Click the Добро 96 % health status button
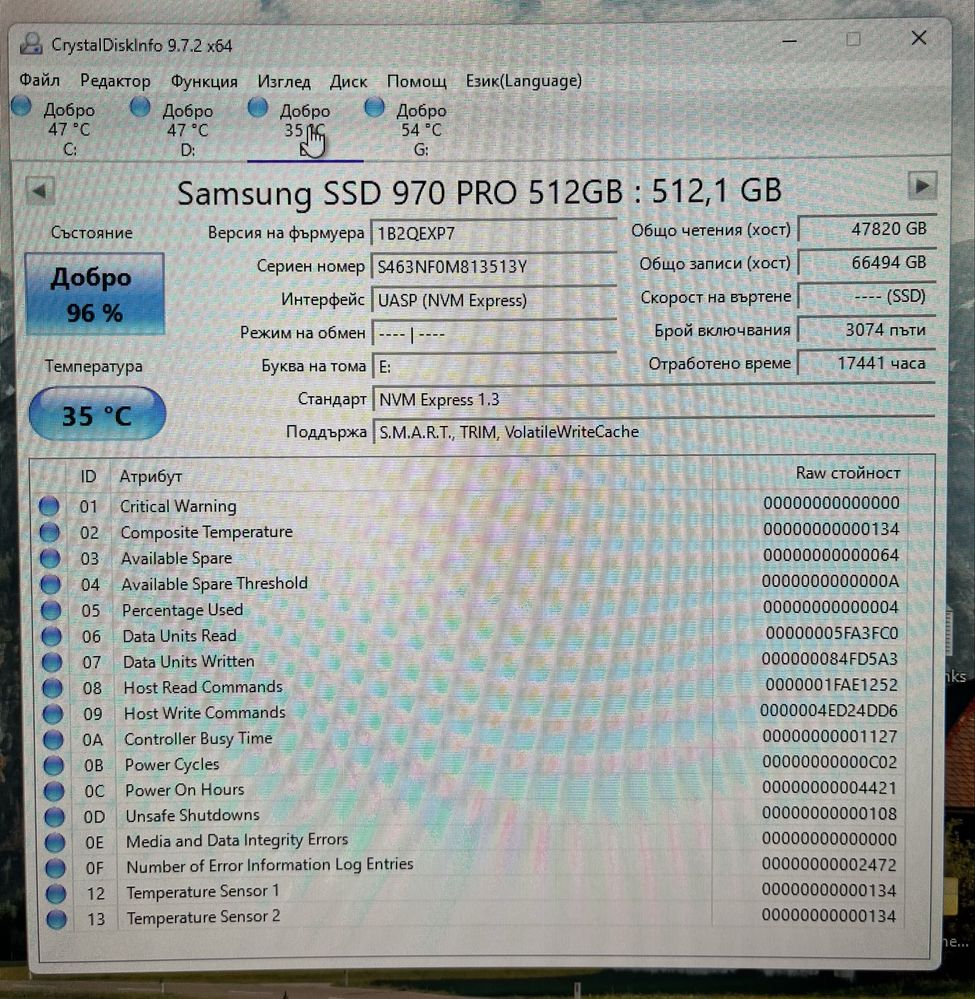This screenshot has height=999, width=975. coord(94,294)
